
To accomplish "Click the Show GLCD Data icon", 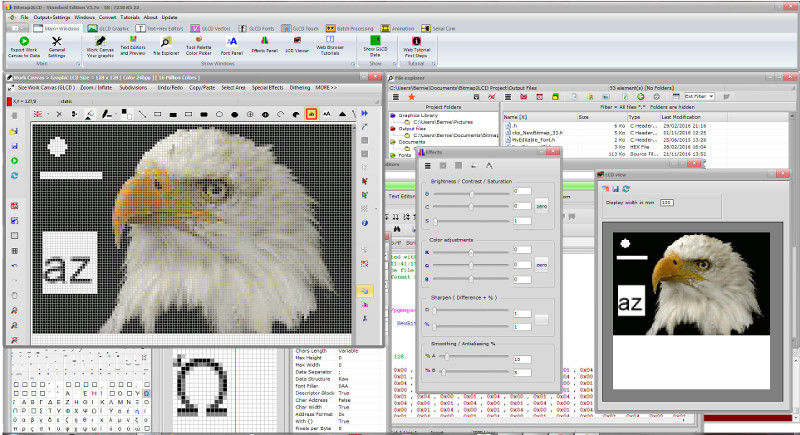I will point(376,40).
